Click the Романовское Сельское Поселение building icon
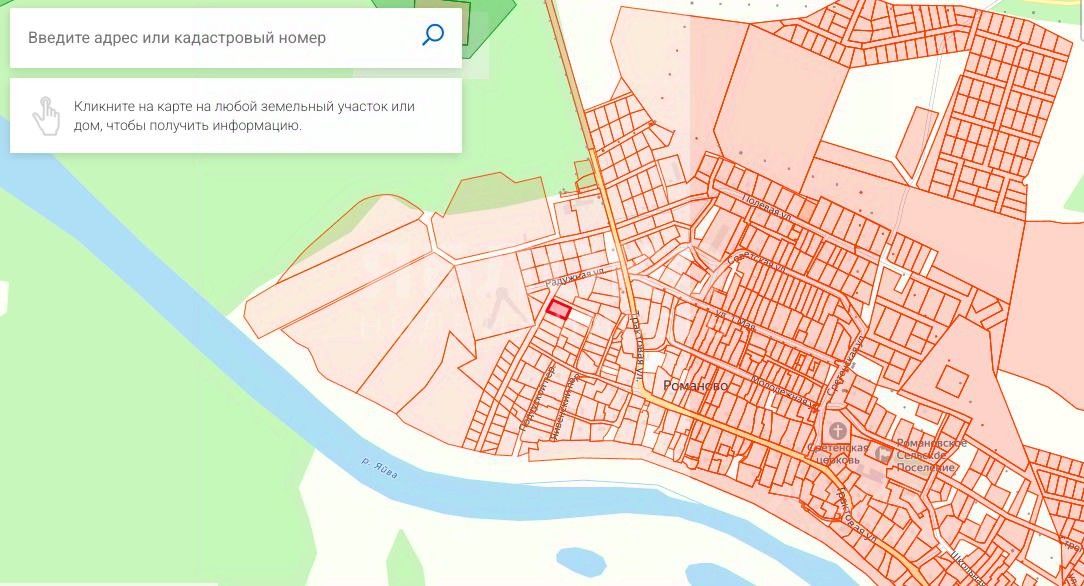Viewport: 1084px width, 586px height. pyautogui.click(x=883, y=454)
